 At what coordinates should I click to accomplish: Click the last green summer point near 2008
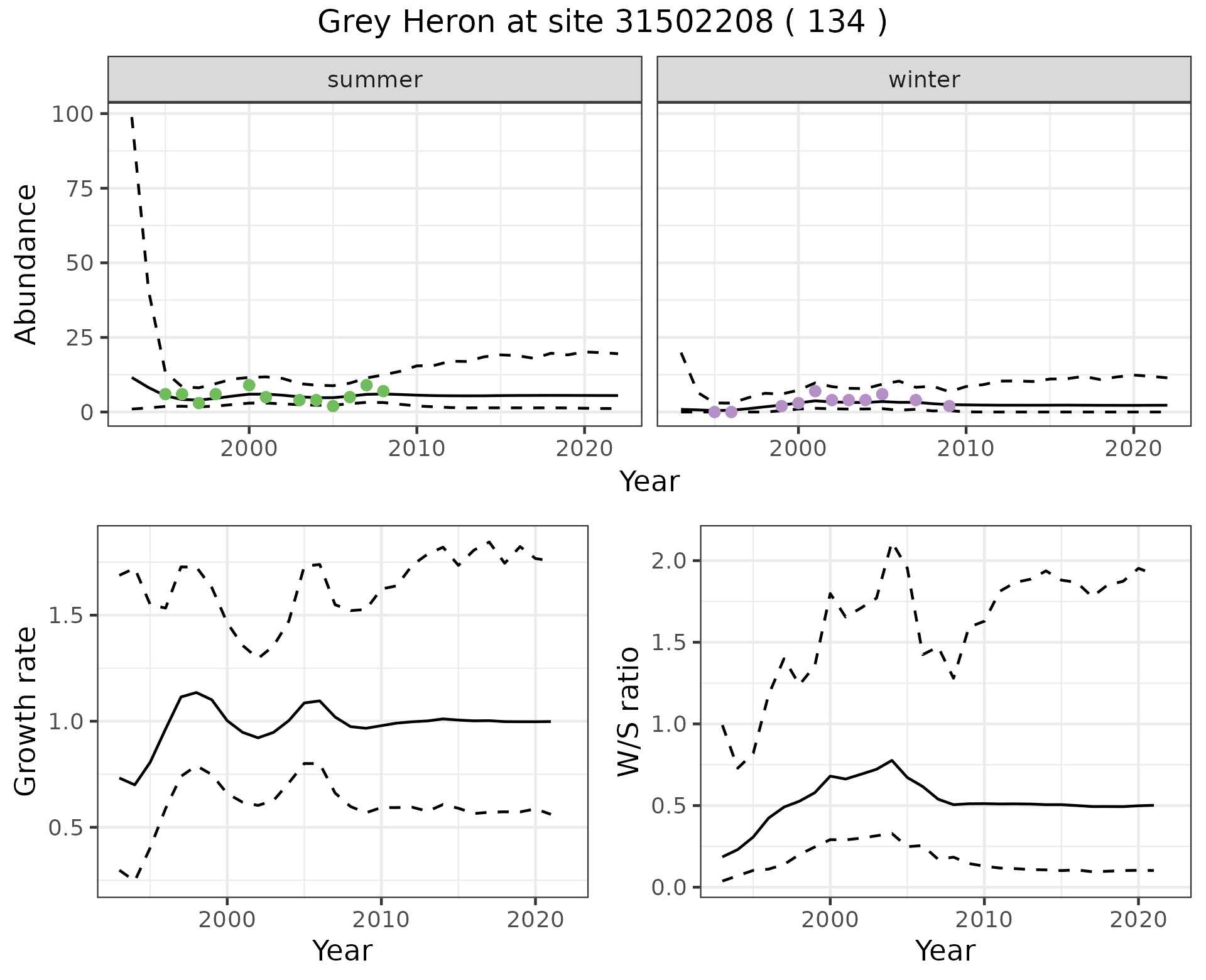[383, 391]
